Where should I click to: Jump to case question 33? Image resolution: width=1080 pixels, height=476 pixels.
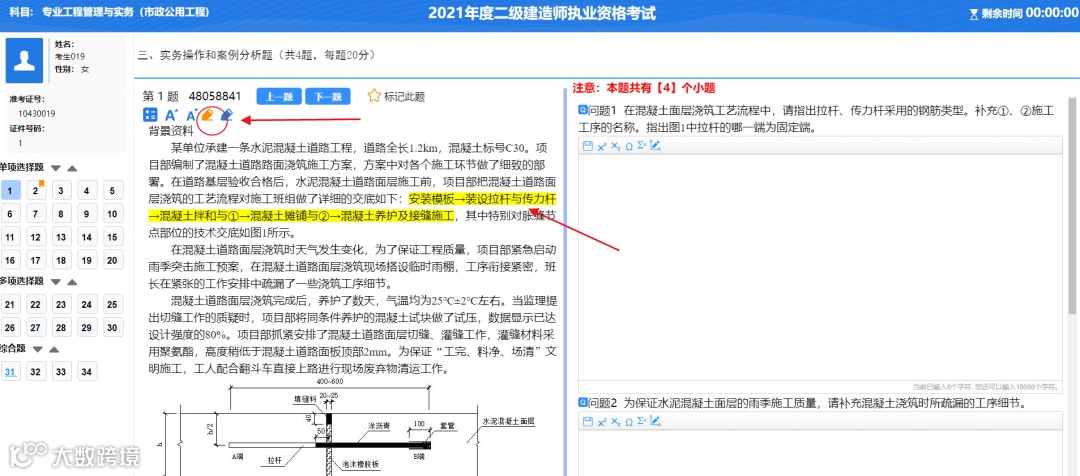point(61,372)
